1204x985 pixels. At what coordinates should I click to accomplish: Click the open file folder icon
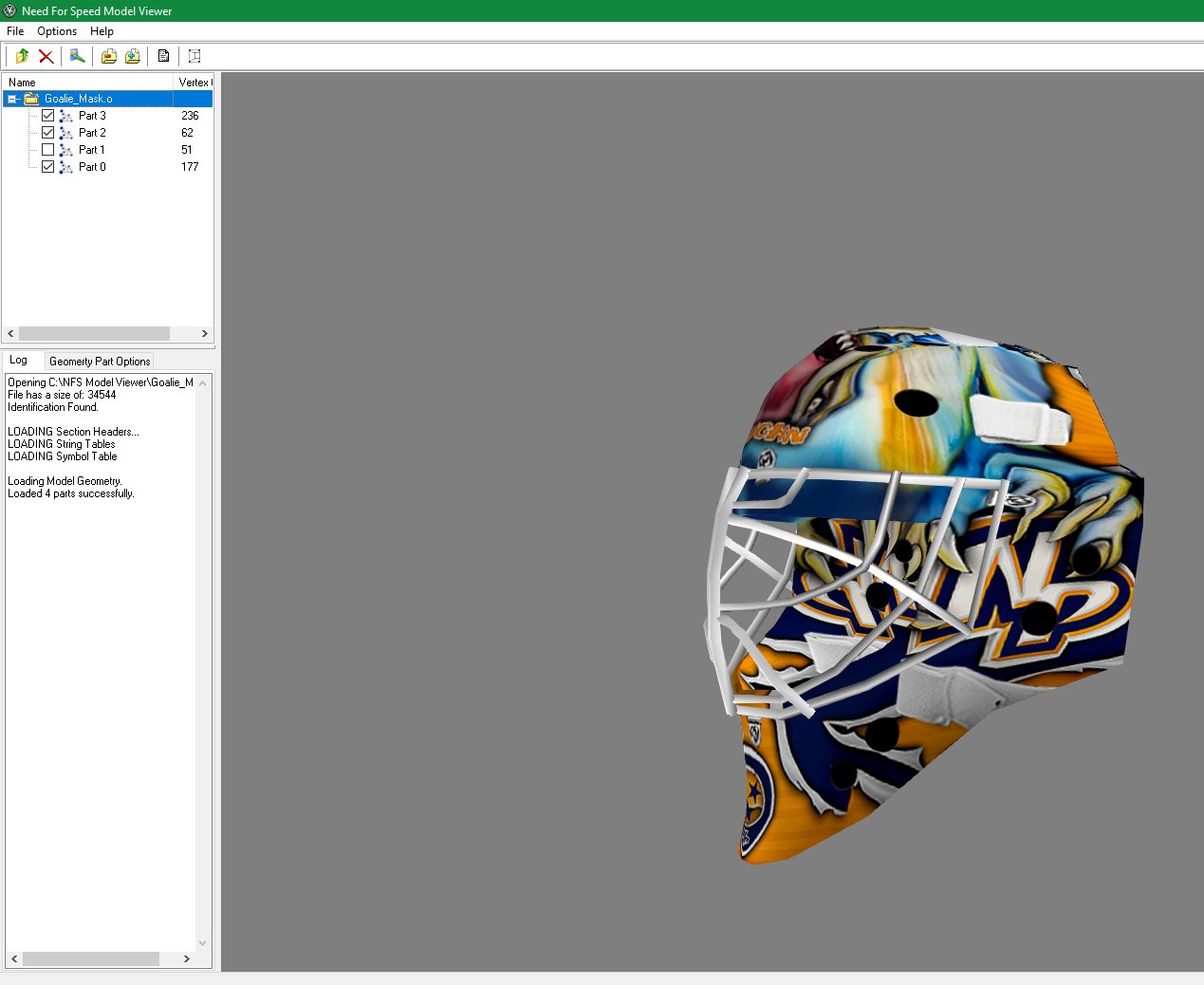pyautogui.click(x=22, y=56)
